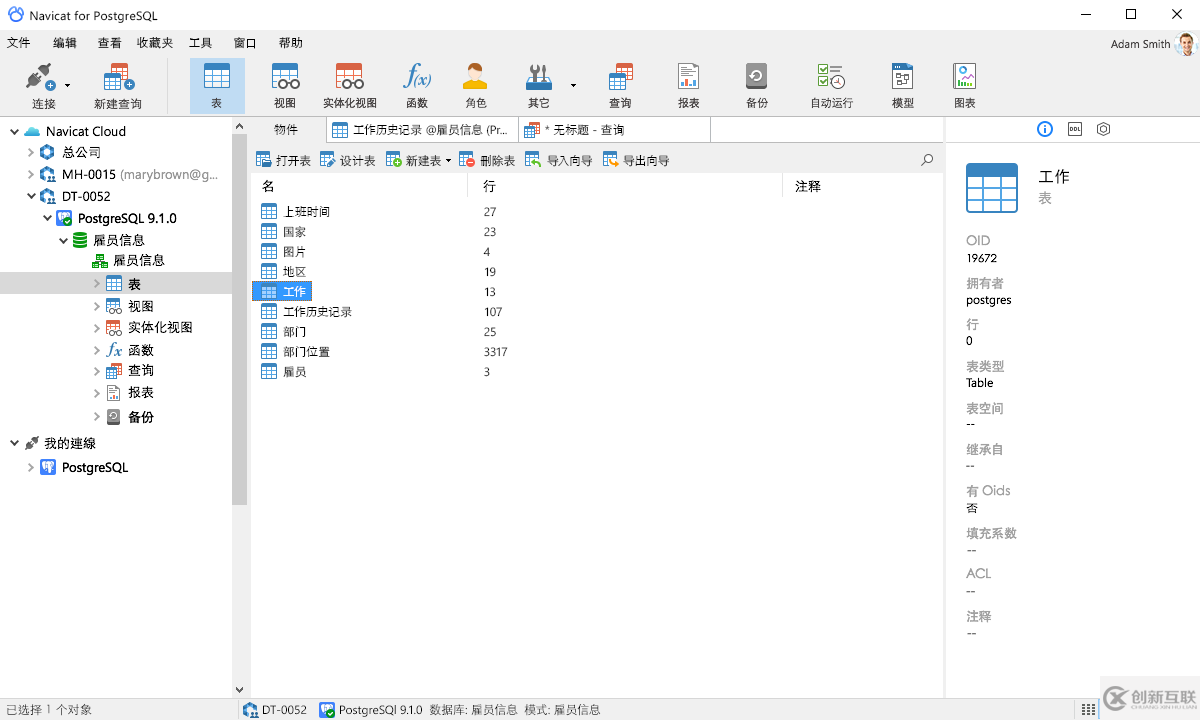Toggle the 信息 pane with the blue i button
This screenshot has width=1200, height=720.
pyautogui.click(x=1044, y=129)
